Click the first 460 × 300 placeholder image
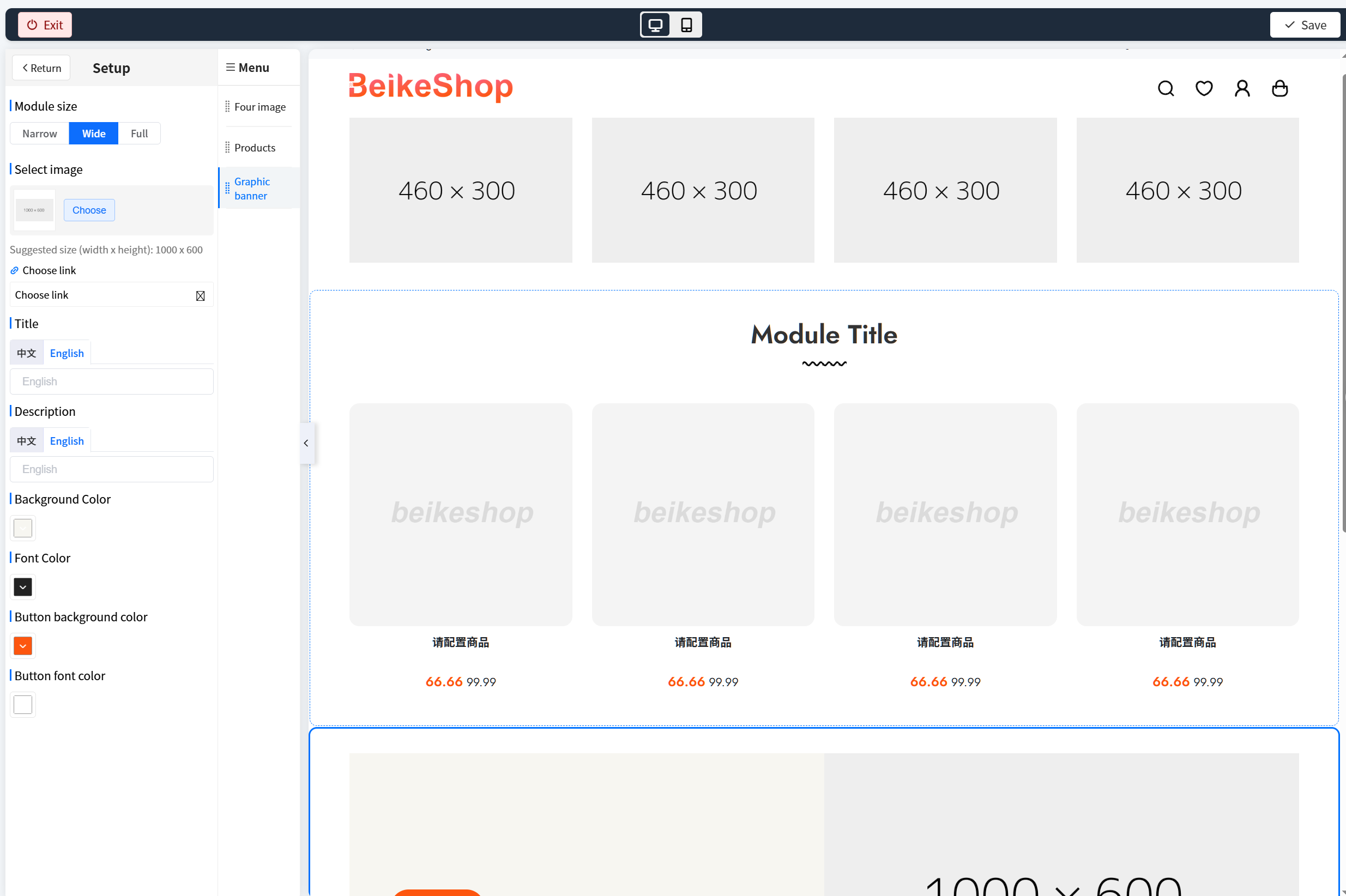 pos(461,190)
